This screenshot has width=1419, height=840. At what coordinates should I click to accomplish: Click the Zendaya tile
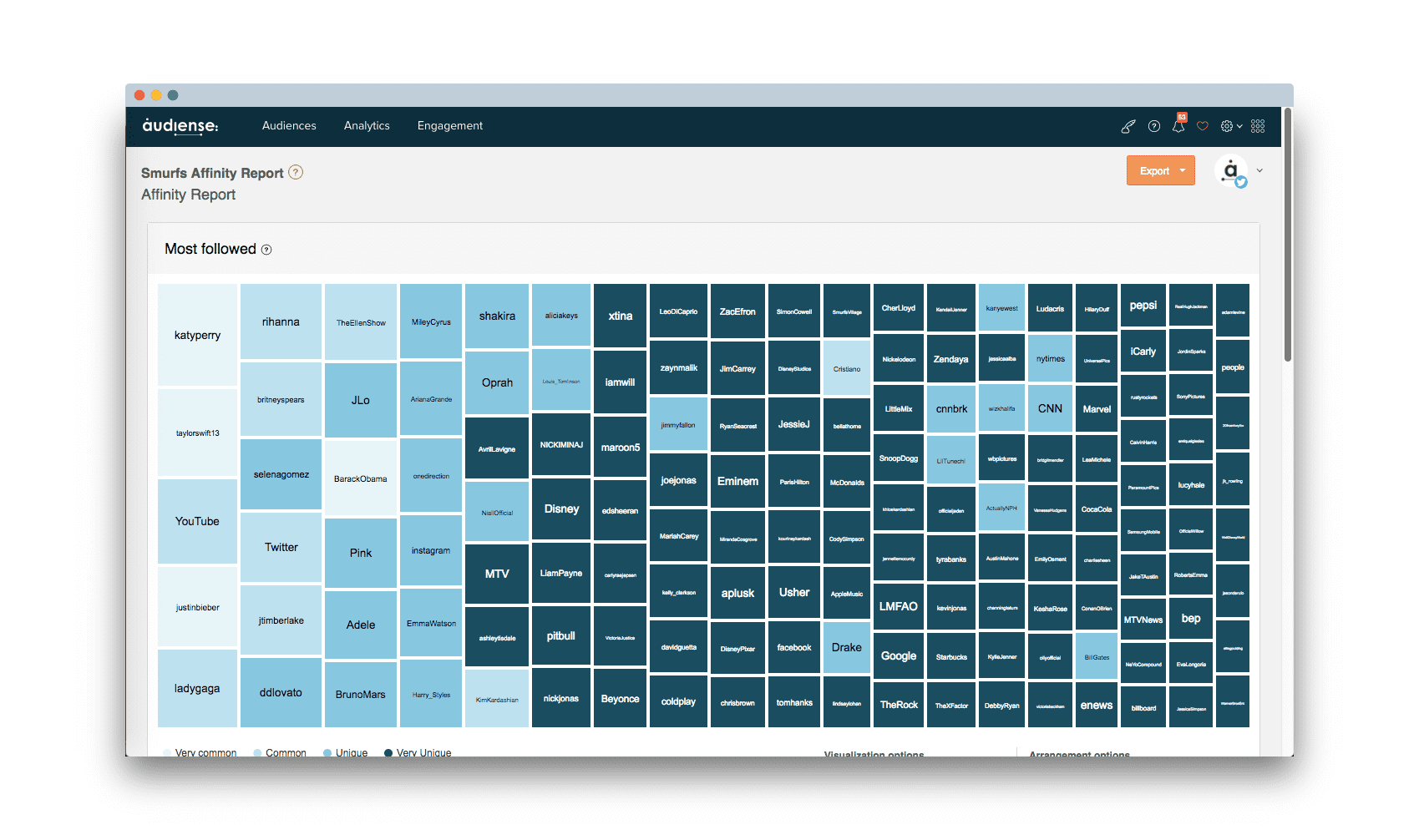[951, 359]
